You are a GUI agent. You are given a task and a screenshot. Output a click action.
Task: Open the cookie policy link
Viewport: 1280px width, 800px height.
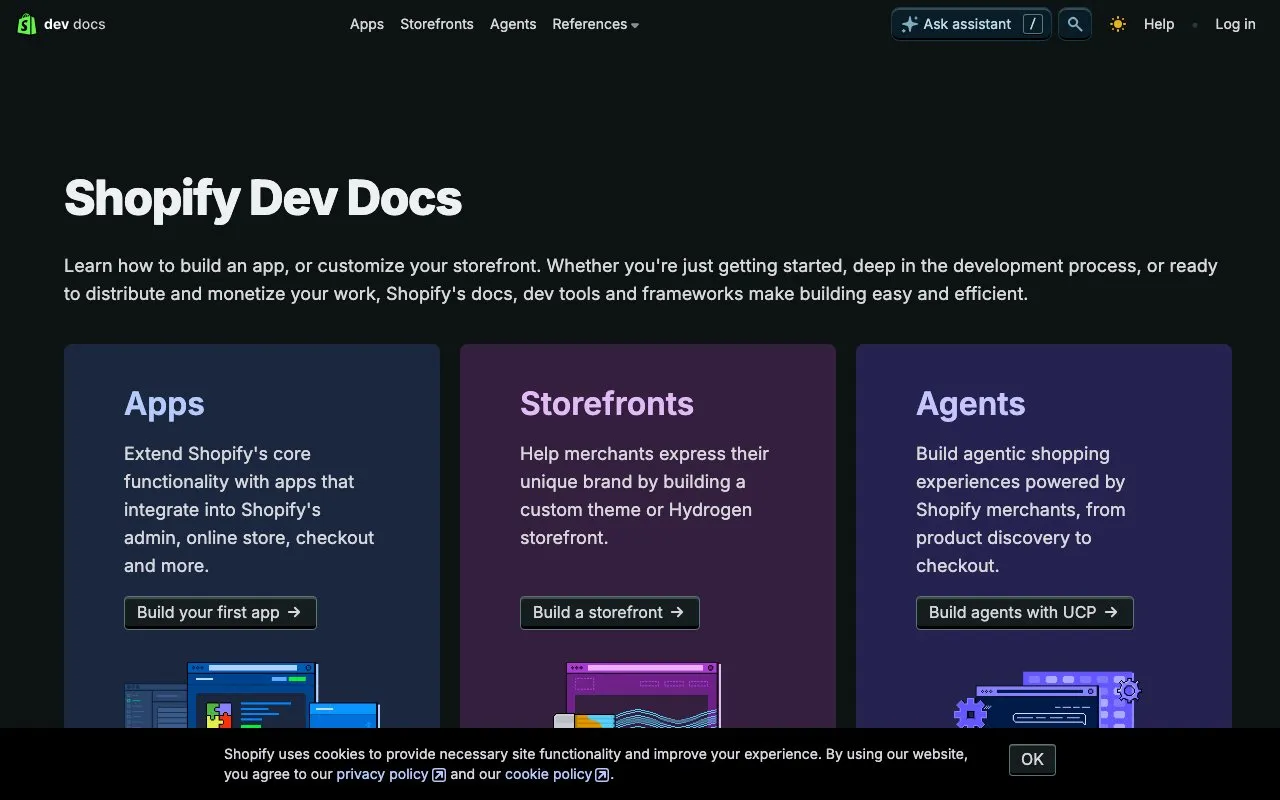tap(557, 774)
